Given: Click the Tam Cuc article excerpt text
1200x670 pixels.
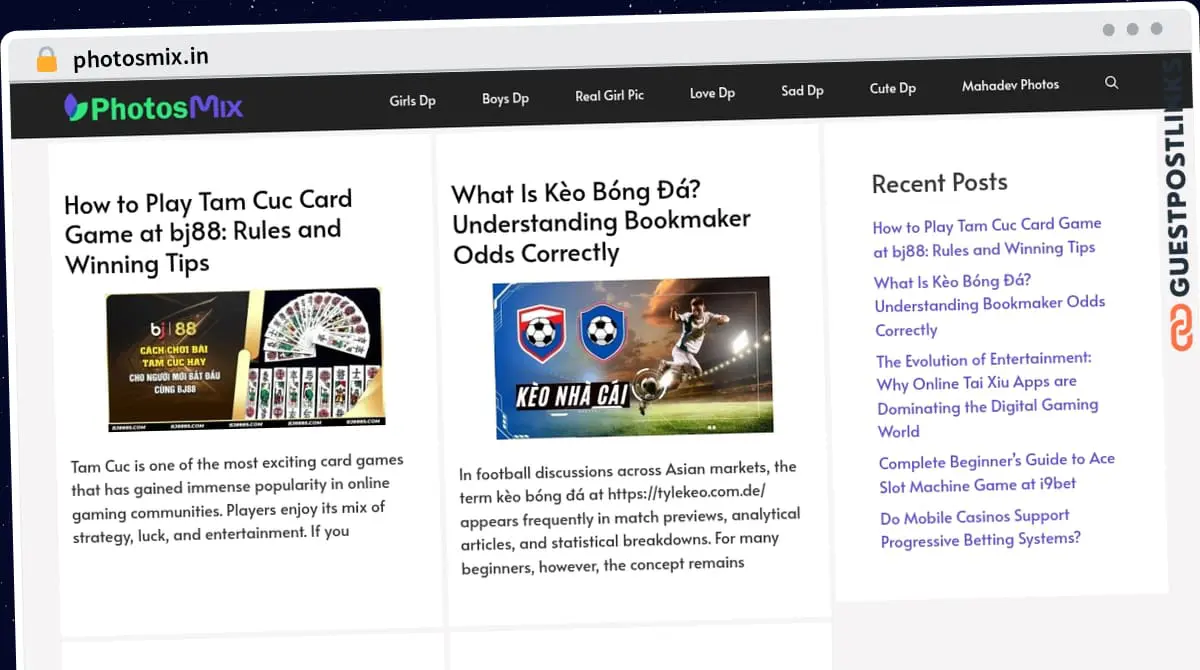Looking at the screenshot, I should pos(238,497).
